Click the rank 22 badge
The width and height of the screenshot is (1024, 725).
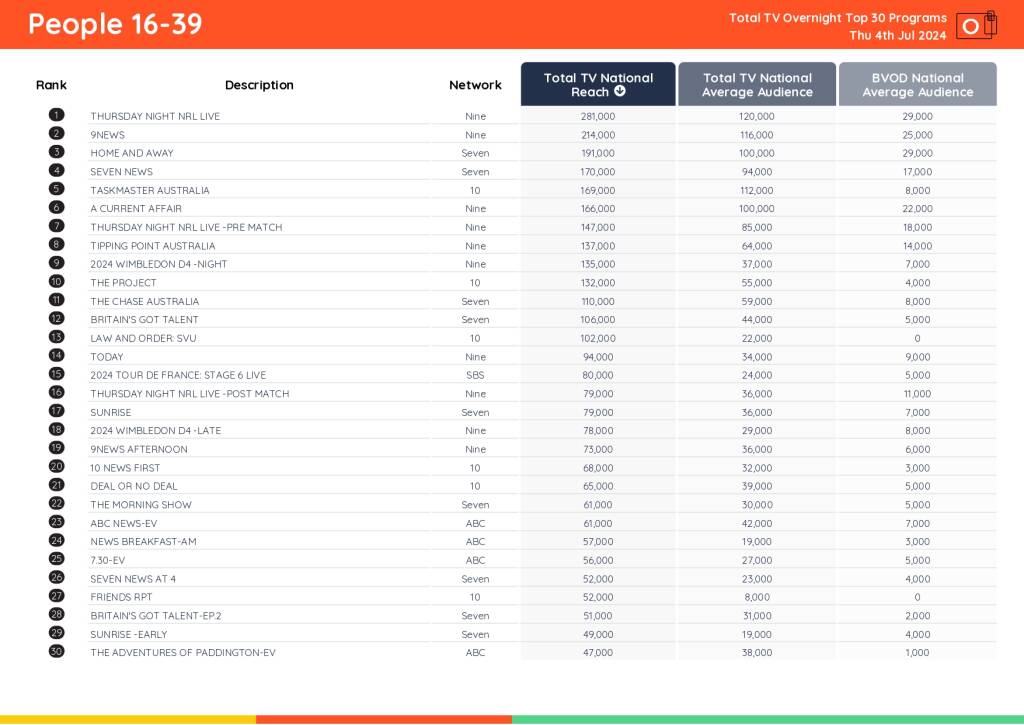pyautogui.click(x=56, y=504)
